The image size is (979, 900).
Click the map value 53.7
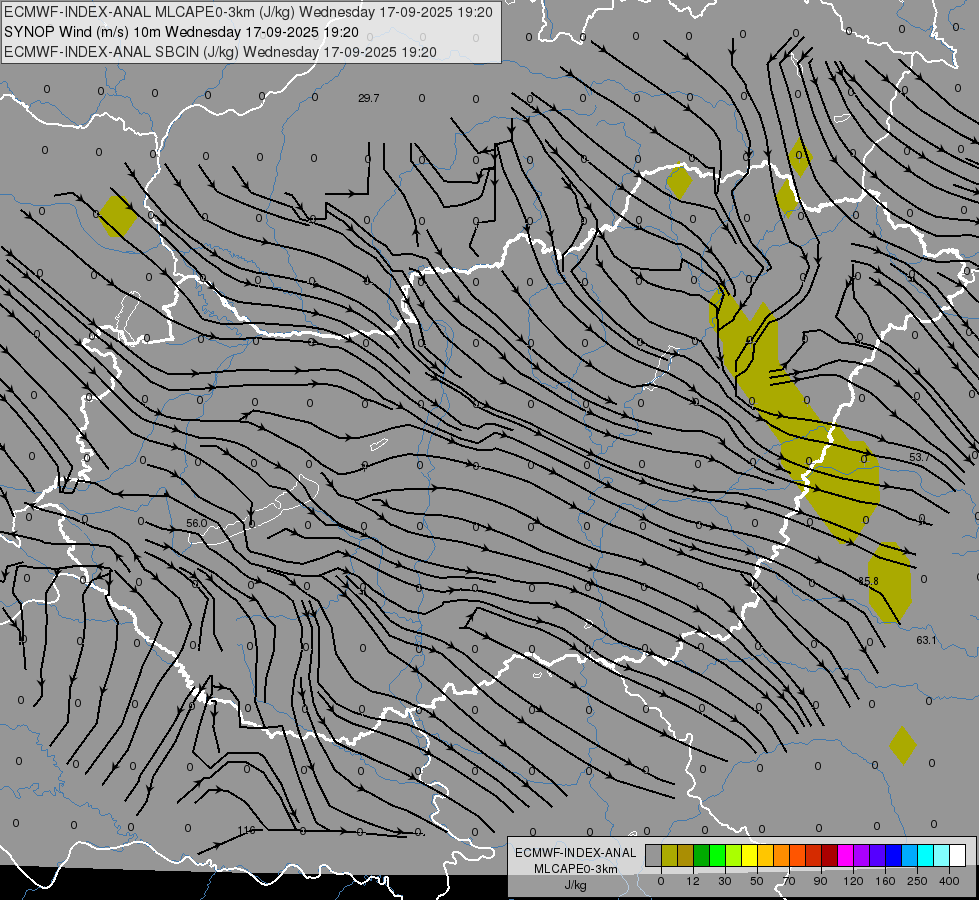tap(919, 457)
